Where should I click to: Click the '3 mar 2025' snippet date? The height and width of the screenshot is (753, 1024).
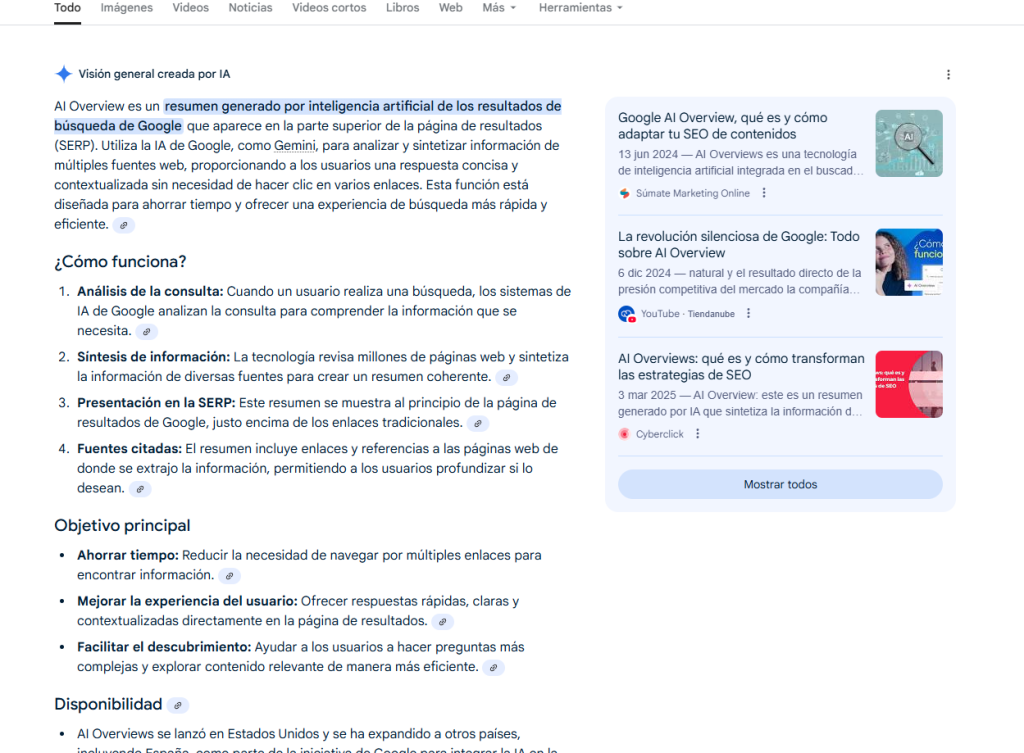pos(647,395)
